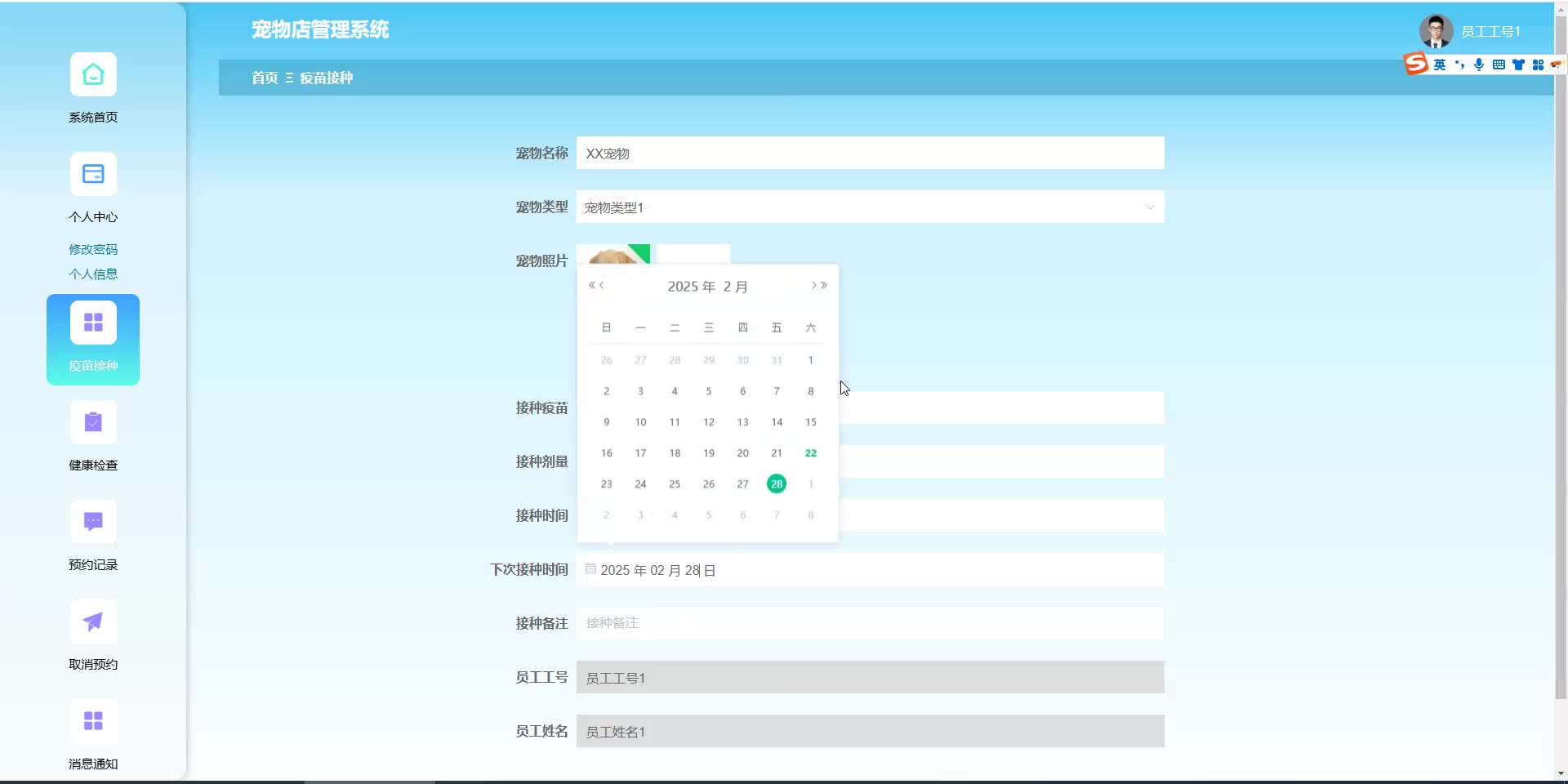Click the pet photo thumbnail
The width and height of the screenshot is (1568, 784).
pyautogui.click(x=613, y=254)
